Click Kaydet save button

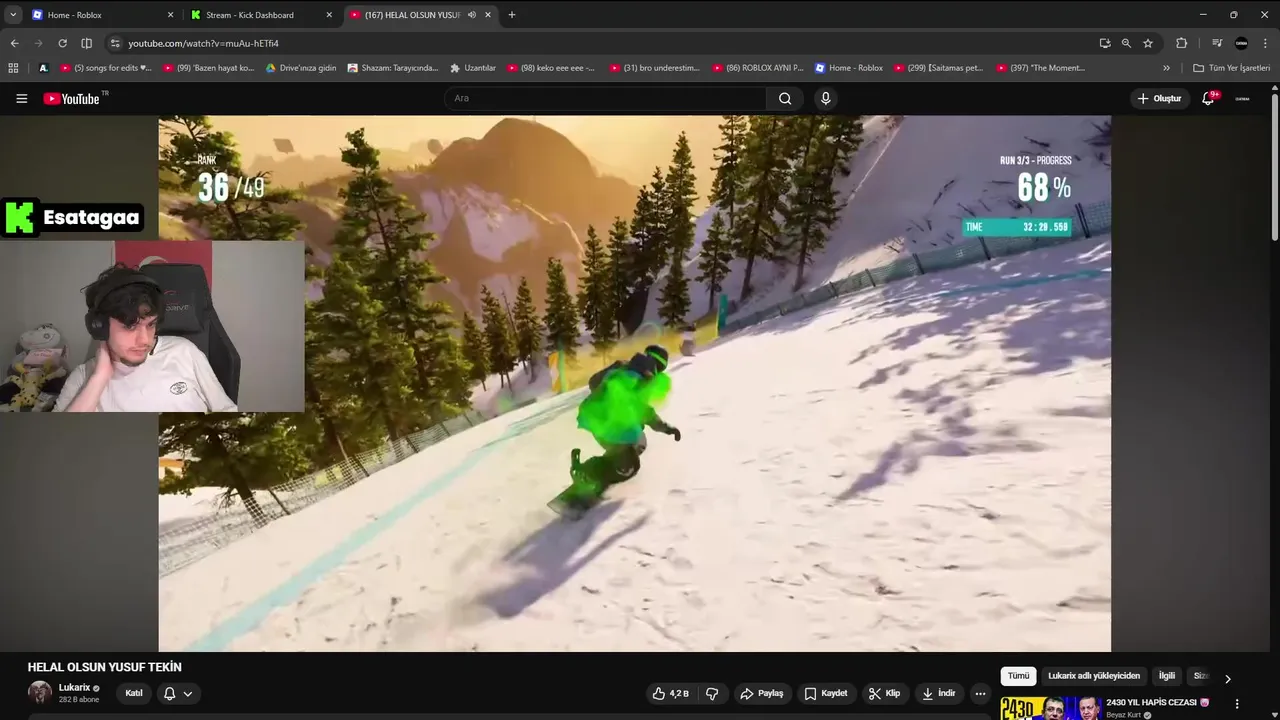click(826, 693)
